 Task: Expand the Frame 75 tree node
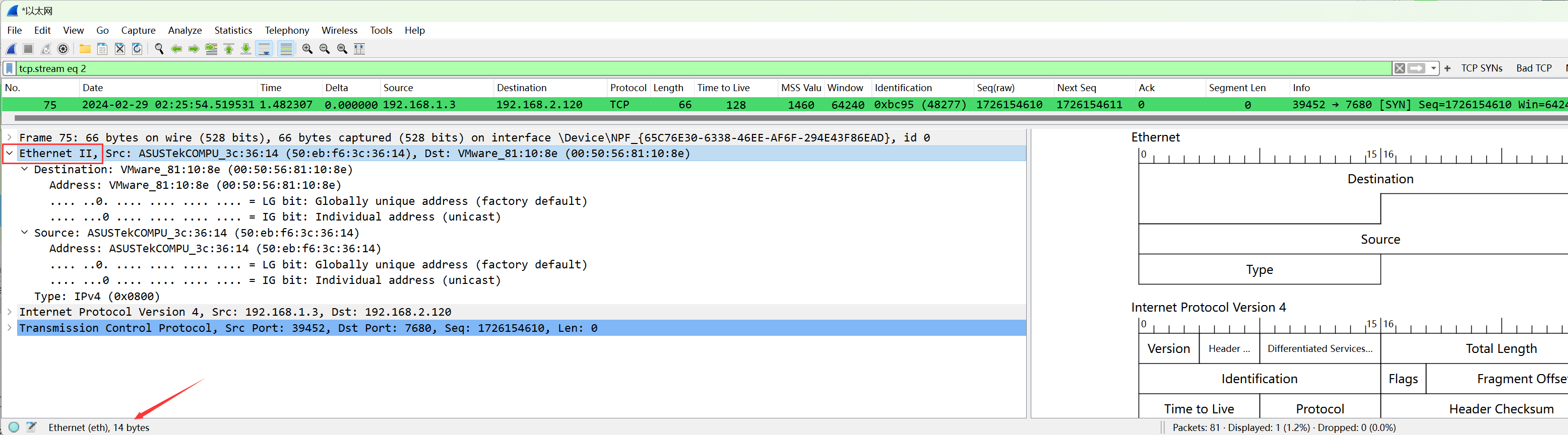point(10,137)
